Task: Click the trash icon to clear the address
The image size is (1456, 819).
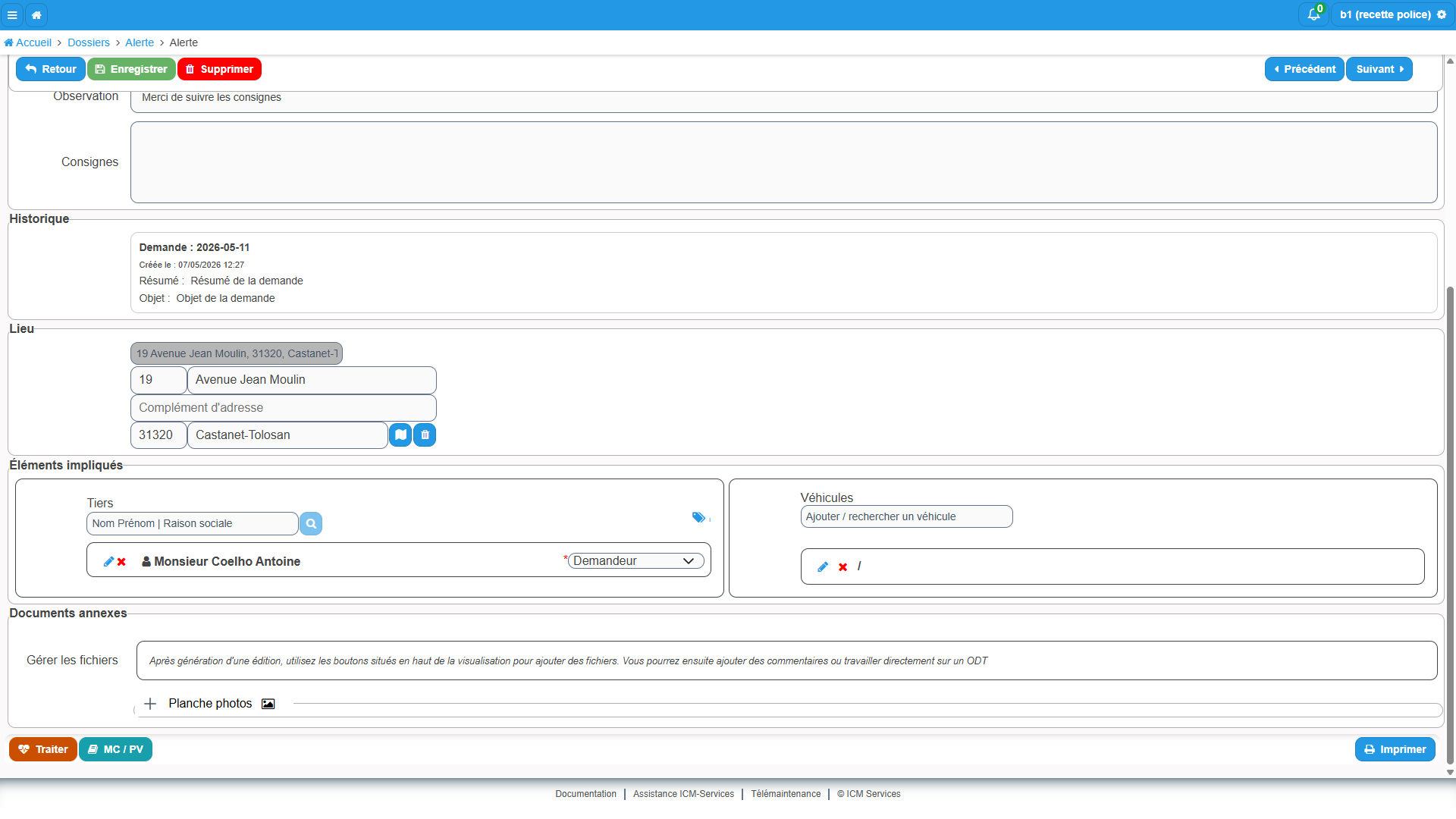Action: (425, 435)
